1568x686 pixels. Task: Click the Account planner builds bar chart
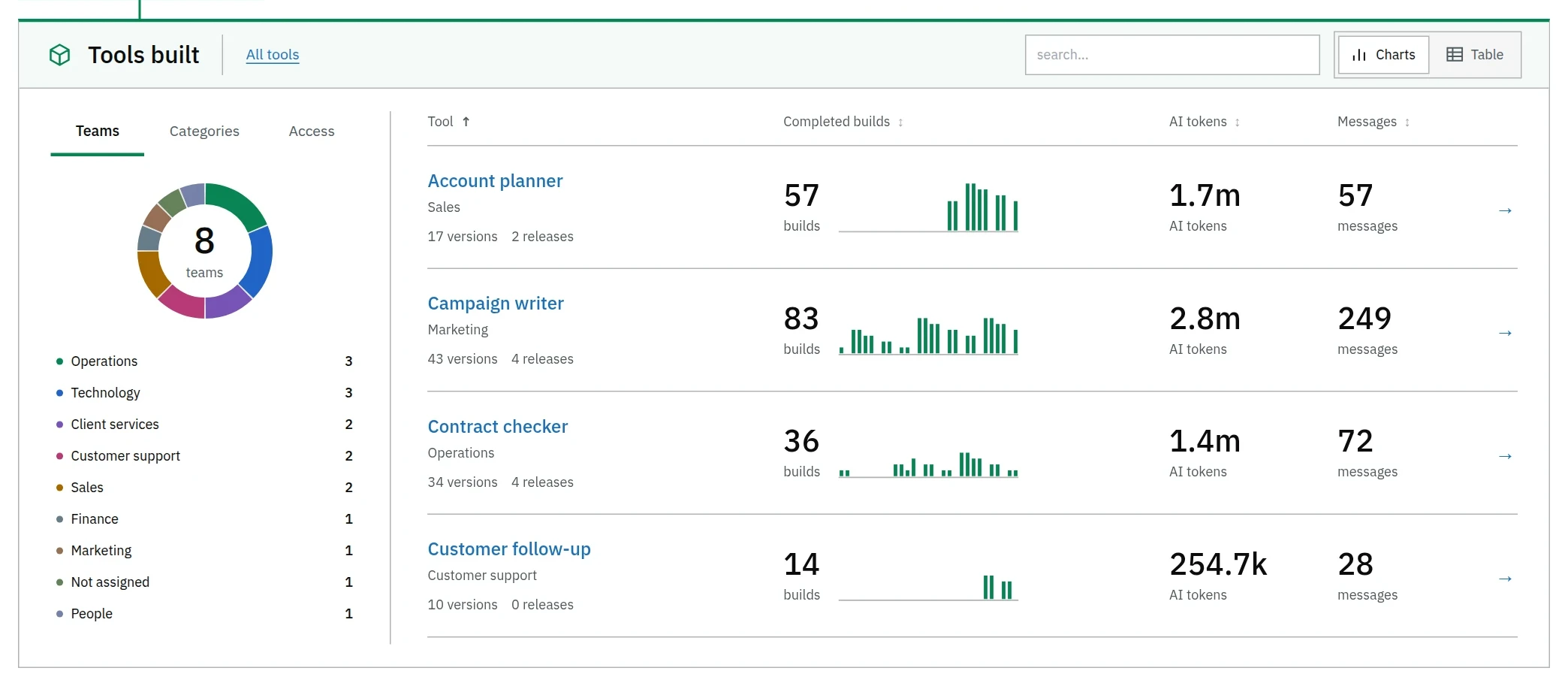928,207
